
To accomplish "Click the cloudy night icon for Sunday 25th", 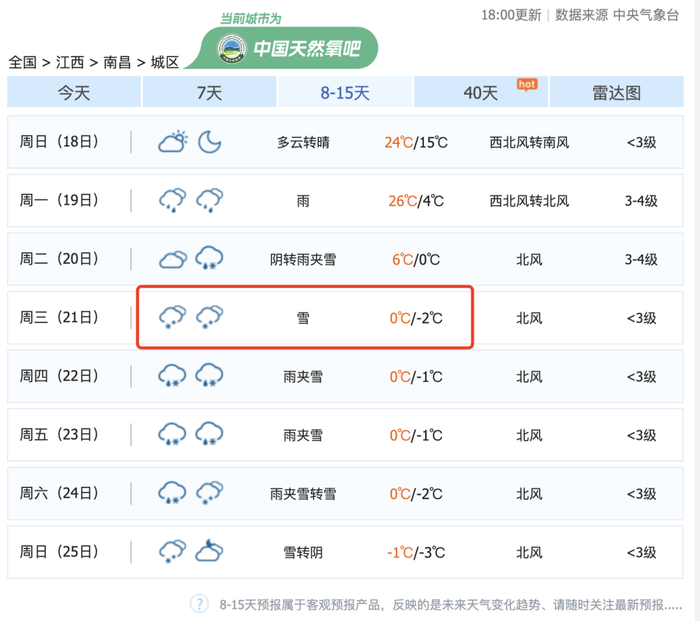I will pos(209,551).
